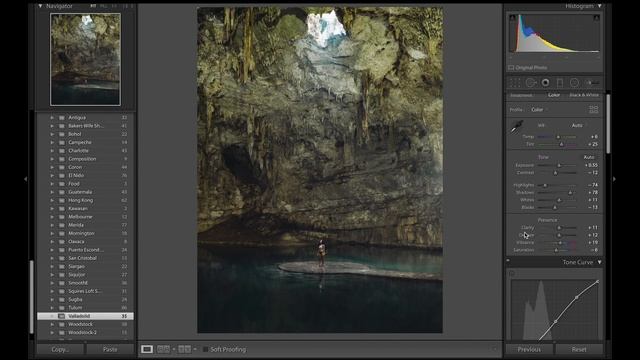Click the Navigator preview thumbnail
This screenshot has height=360, width=640.
point(85,60)
